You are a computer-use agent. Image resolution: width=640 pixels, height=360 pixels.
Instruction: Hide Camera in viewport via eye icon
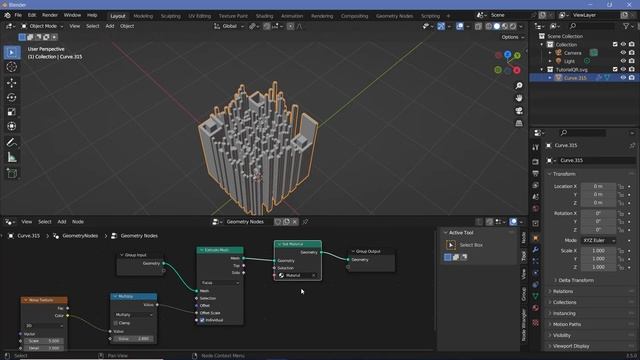click(623, 53)
